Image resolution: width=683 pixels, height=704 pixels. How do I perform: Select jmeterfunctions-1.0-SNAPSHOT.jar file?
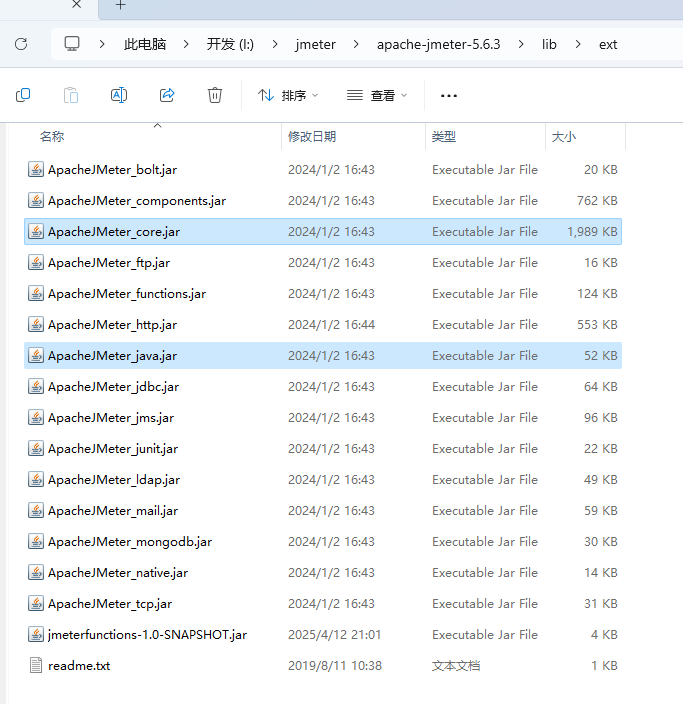pos(147,634)
